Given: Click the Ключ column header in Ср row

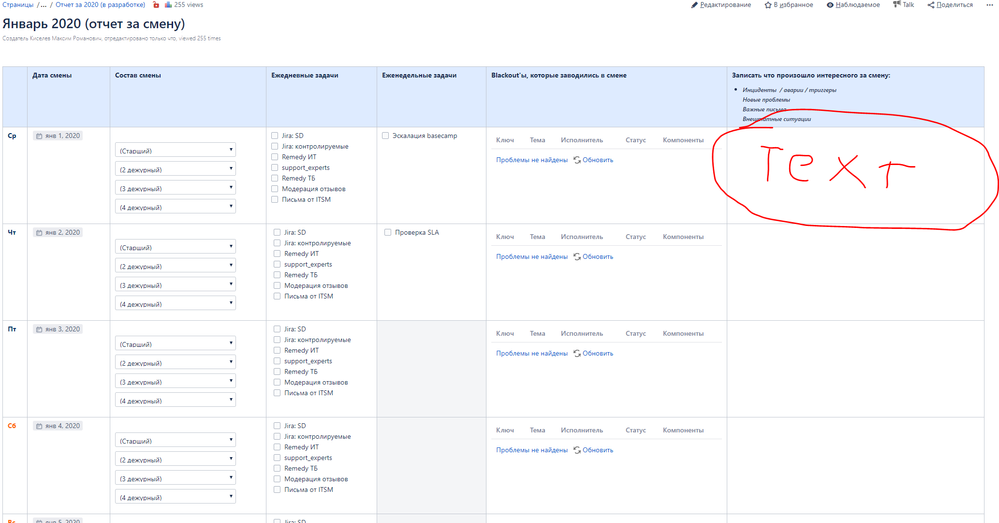Looking at the screenshot, I should [505, 140].
